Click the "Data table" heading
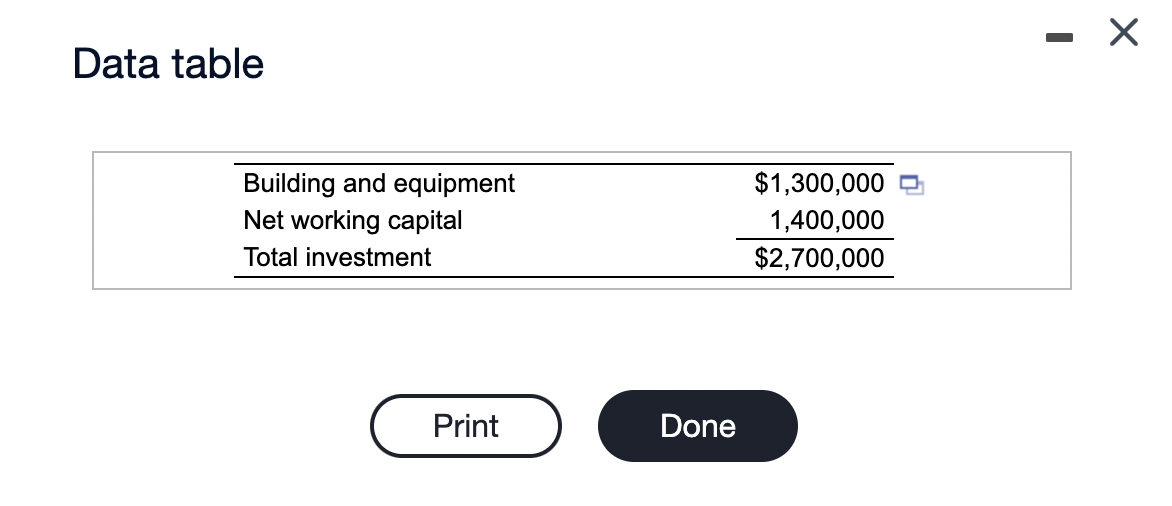This screenshot has width=1172, height=506. click(168, 64)
